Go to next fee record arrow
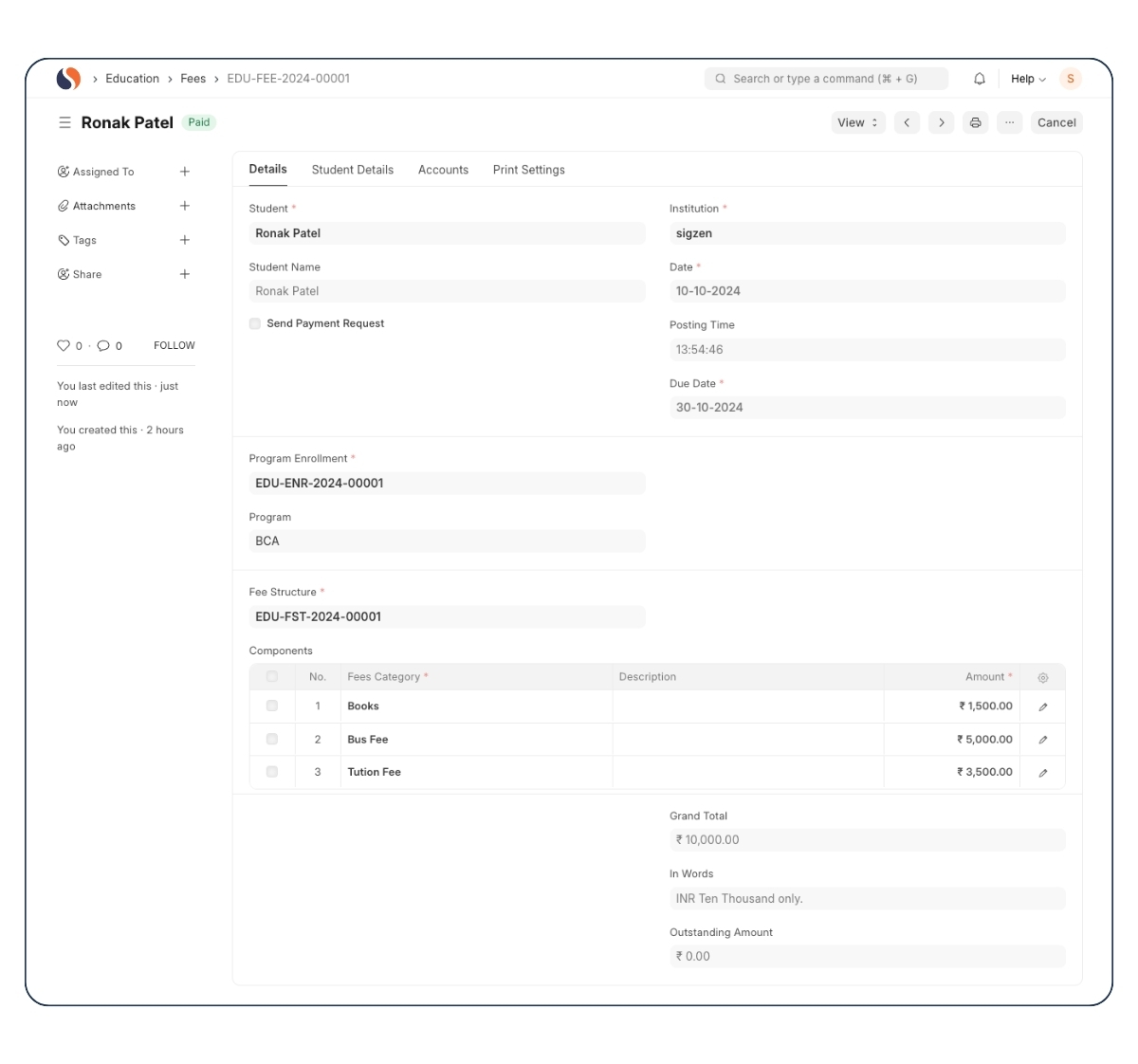 point(941,122)
